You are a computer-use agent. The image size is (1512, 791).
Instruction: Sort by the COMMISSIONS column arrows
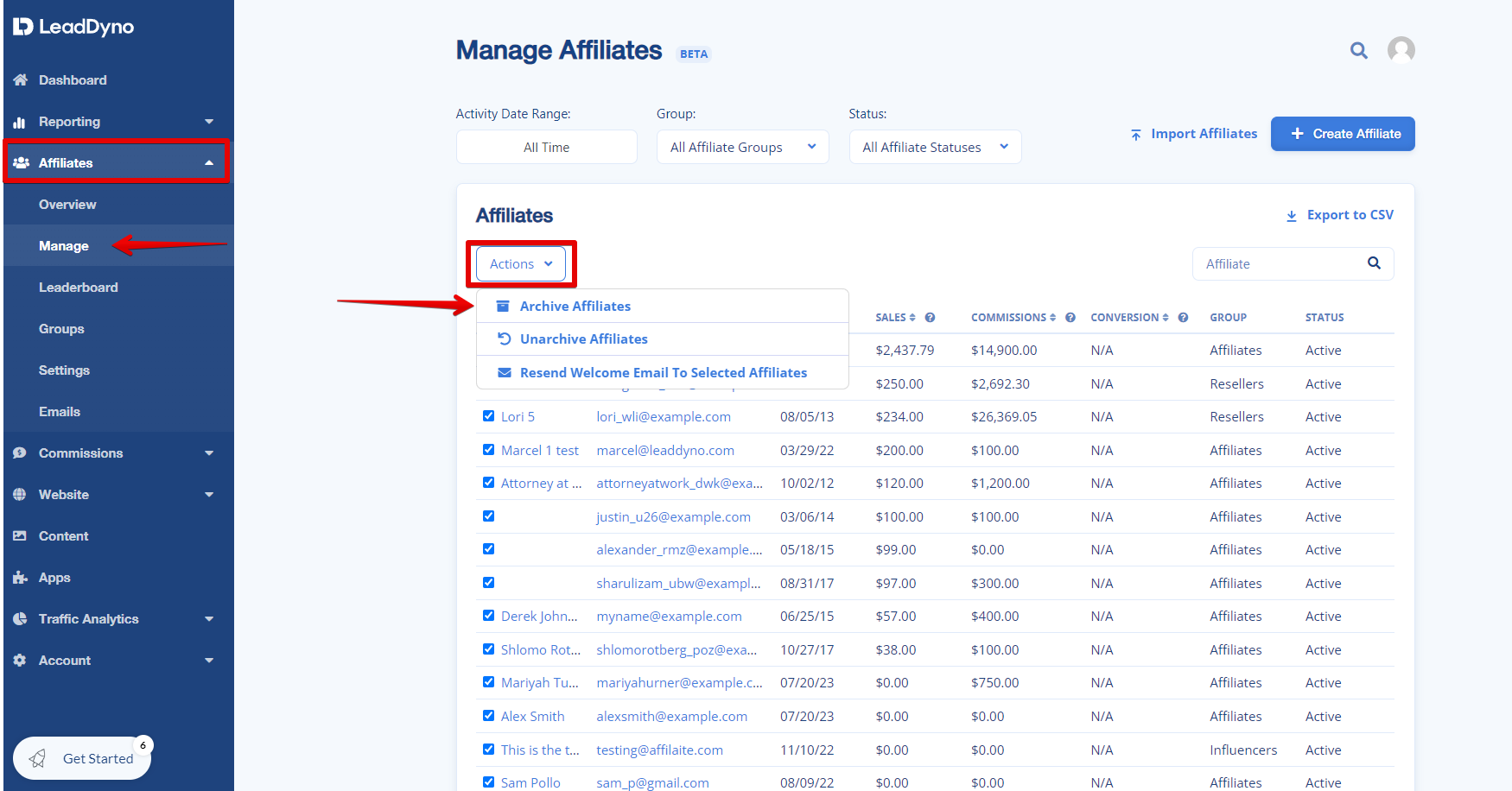[1052, 318]
